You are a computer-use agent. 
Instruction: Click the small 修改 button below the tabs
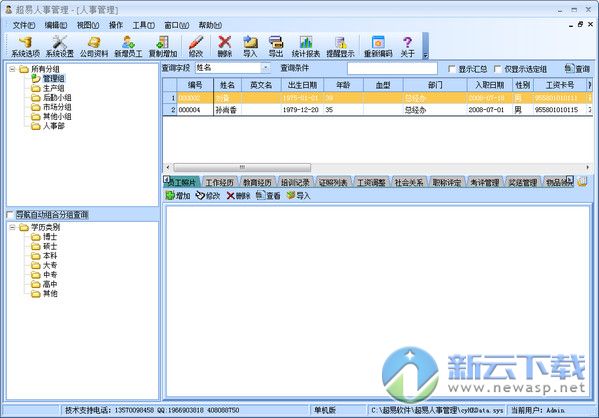208,196
